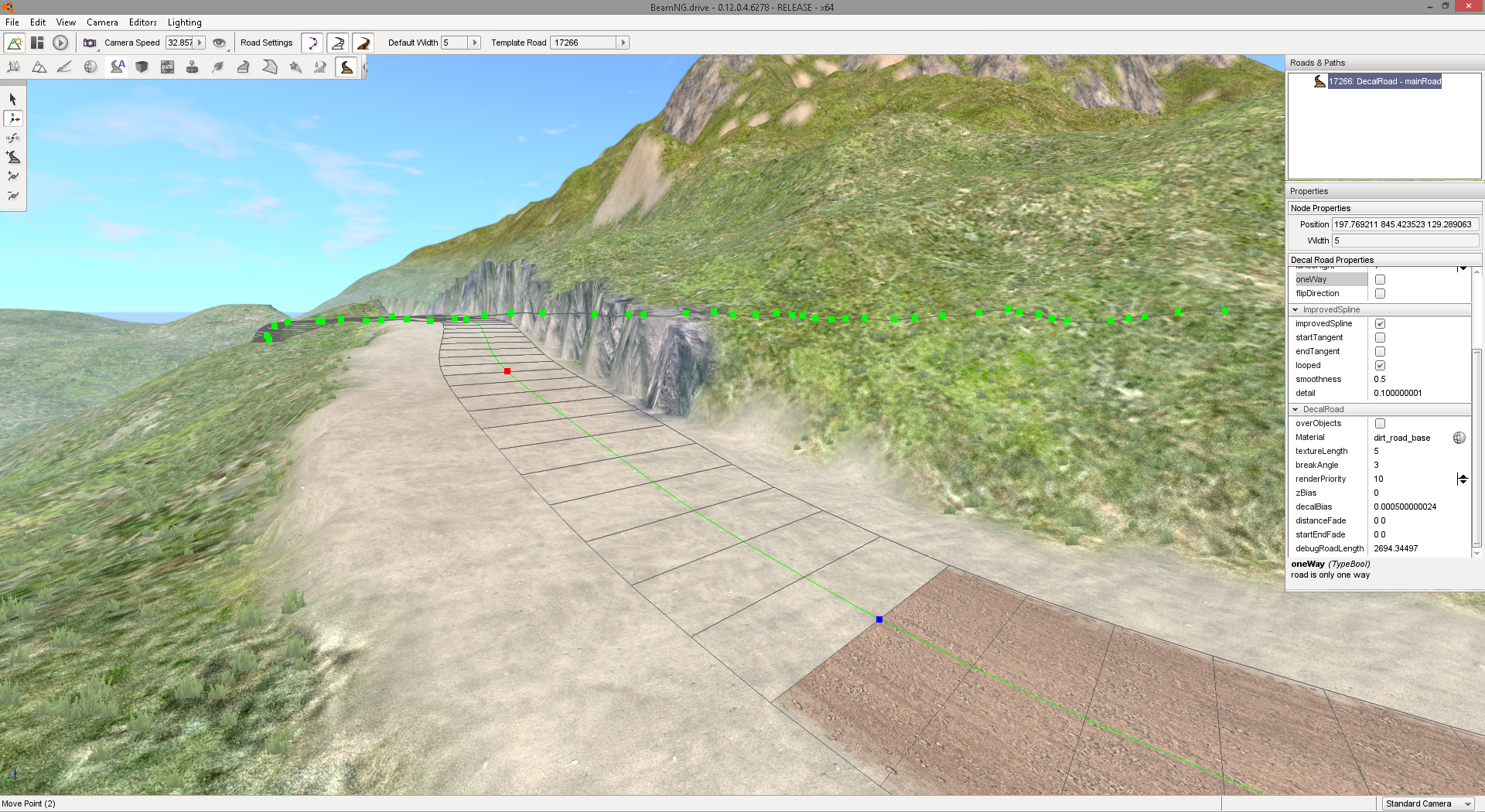Open the Sketch tool with letter A
Viewport: 1485px width, 812px height.
117,67
